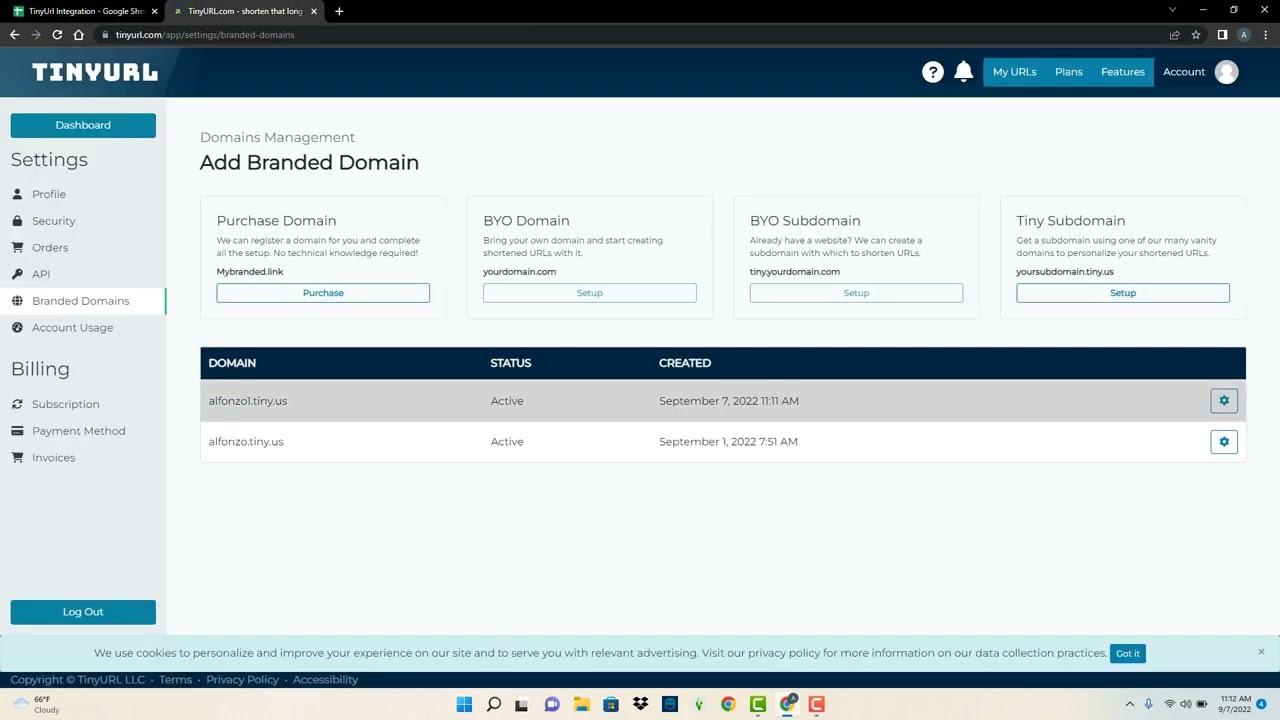The width and height of the screenshot is (1280, 720).
Task: Click the DOMAIN column header
Action: point(232,363)
